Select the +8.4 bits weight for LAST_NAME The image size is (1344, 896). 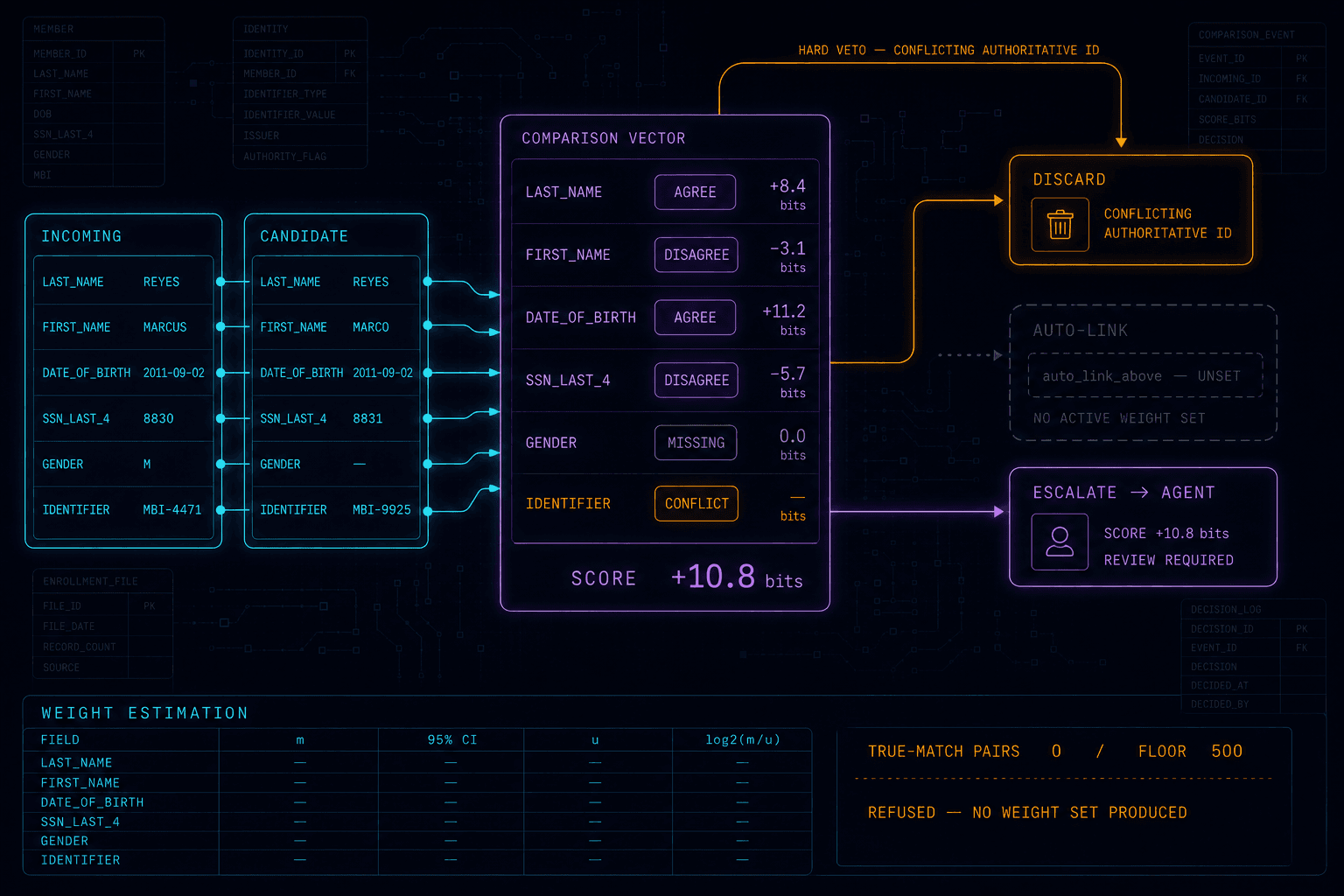787,194
